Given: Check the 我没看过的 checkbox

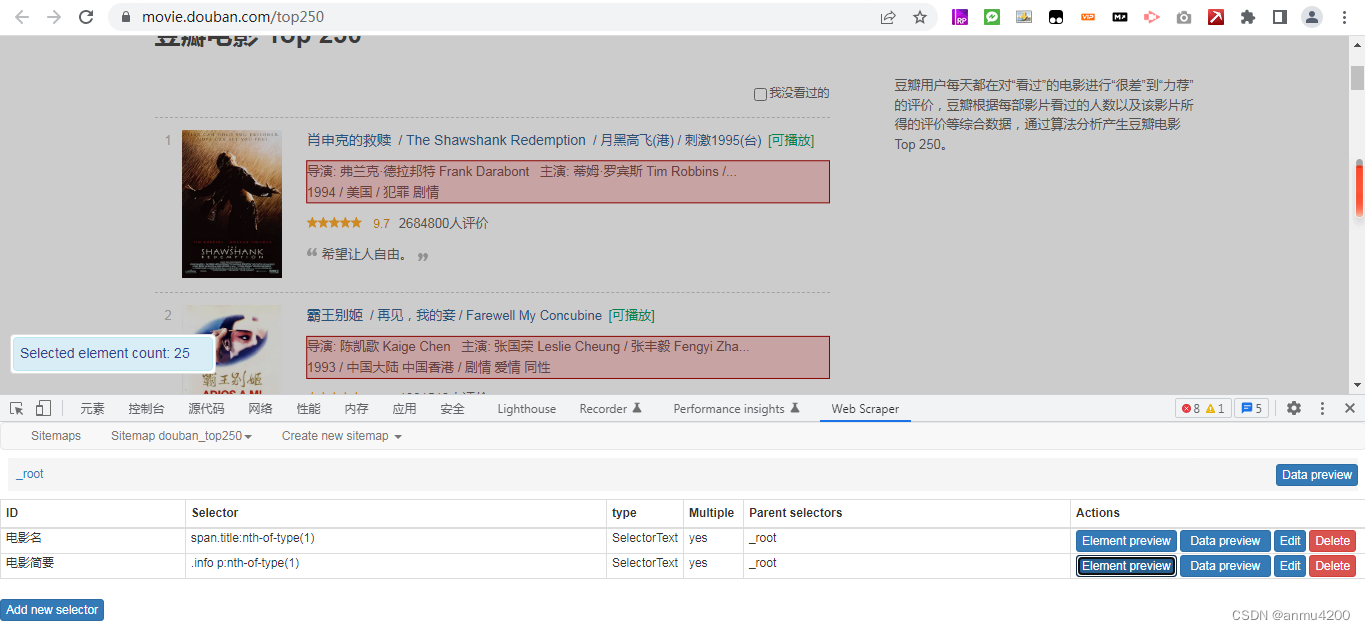Looking at the screenshot, I should point(760,94).
